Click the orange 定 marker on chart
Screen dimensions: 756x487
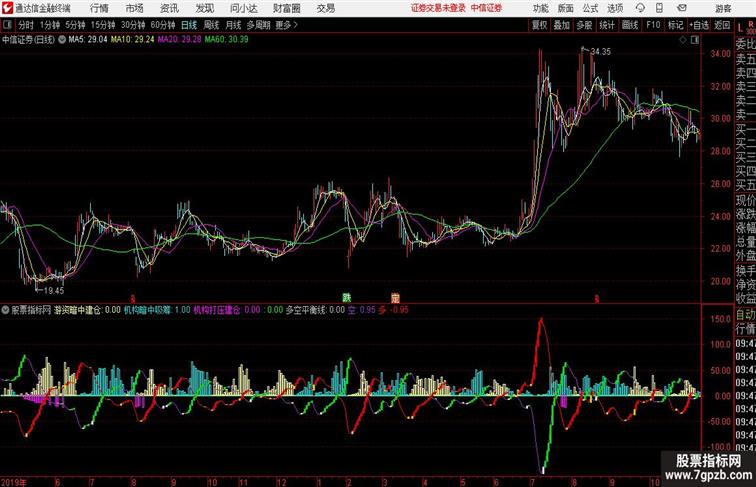pyautogui.click(x=395, y=298)
